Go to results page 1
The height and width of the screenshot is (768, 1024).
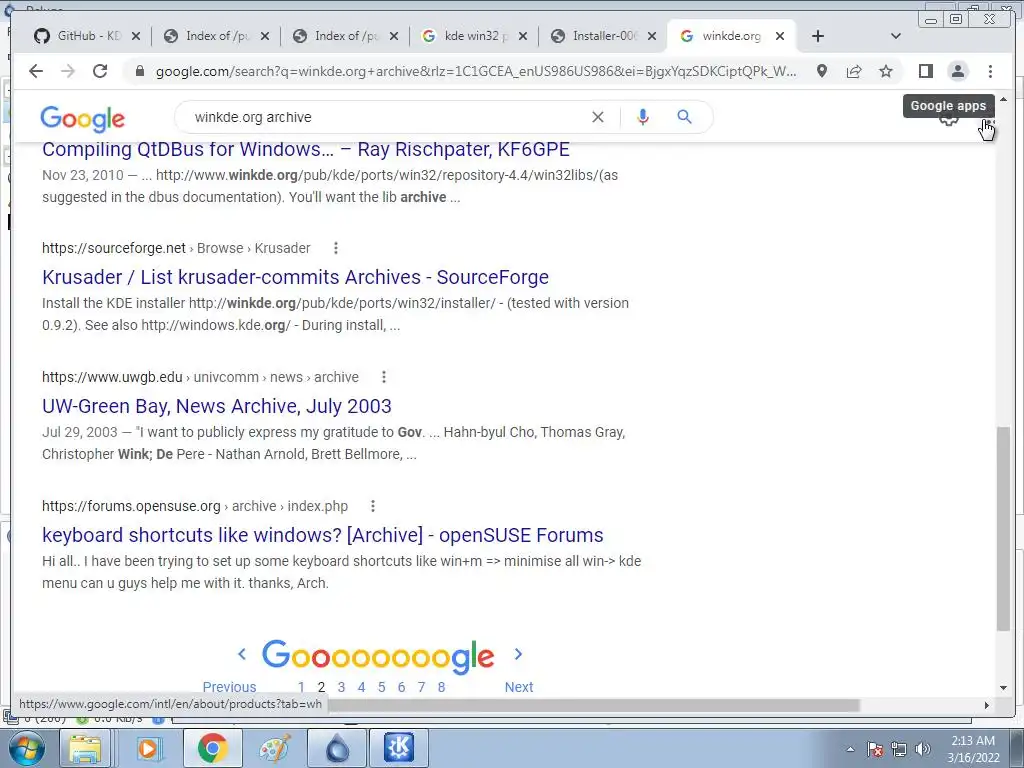(301, 687)
